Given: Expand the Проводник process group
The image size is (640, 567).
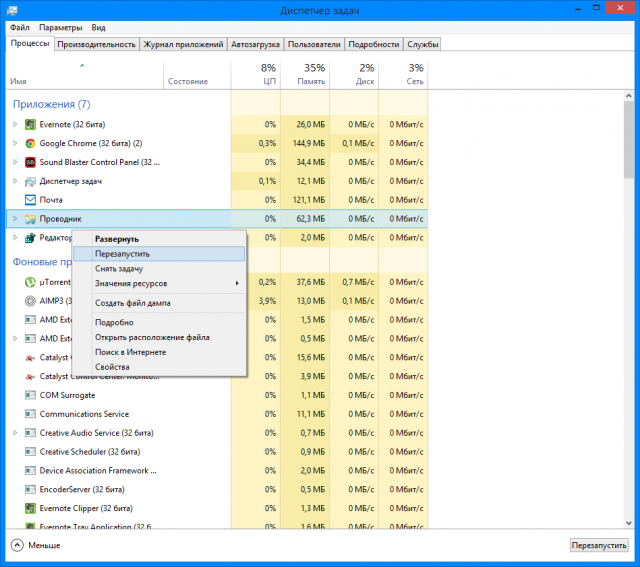Looking at the screenshot, I should point(15,219).
